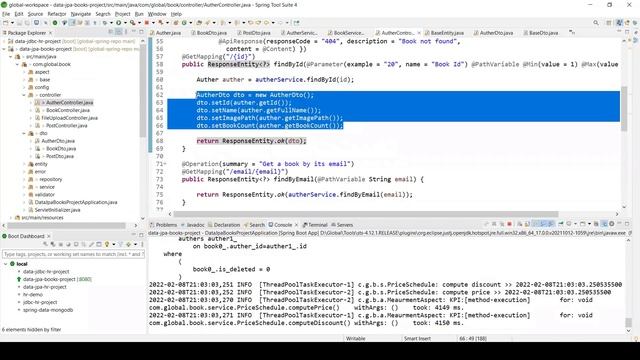Viewport: 640px width, 360px height.
Task: Expand the entity package node
Action: (x=24, y=164)
